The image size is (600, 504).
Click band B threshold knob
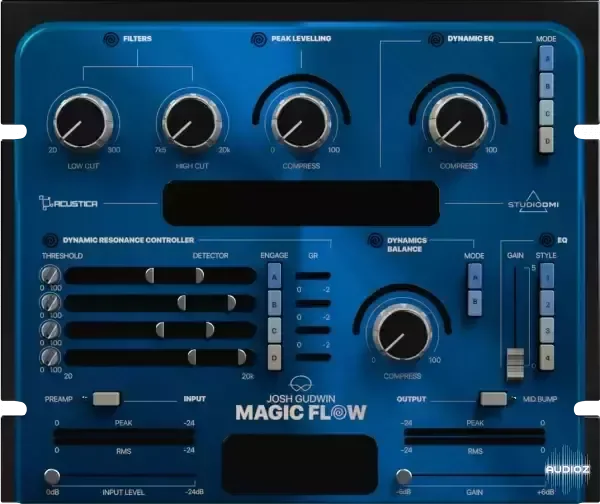click(x=51, y=303)
